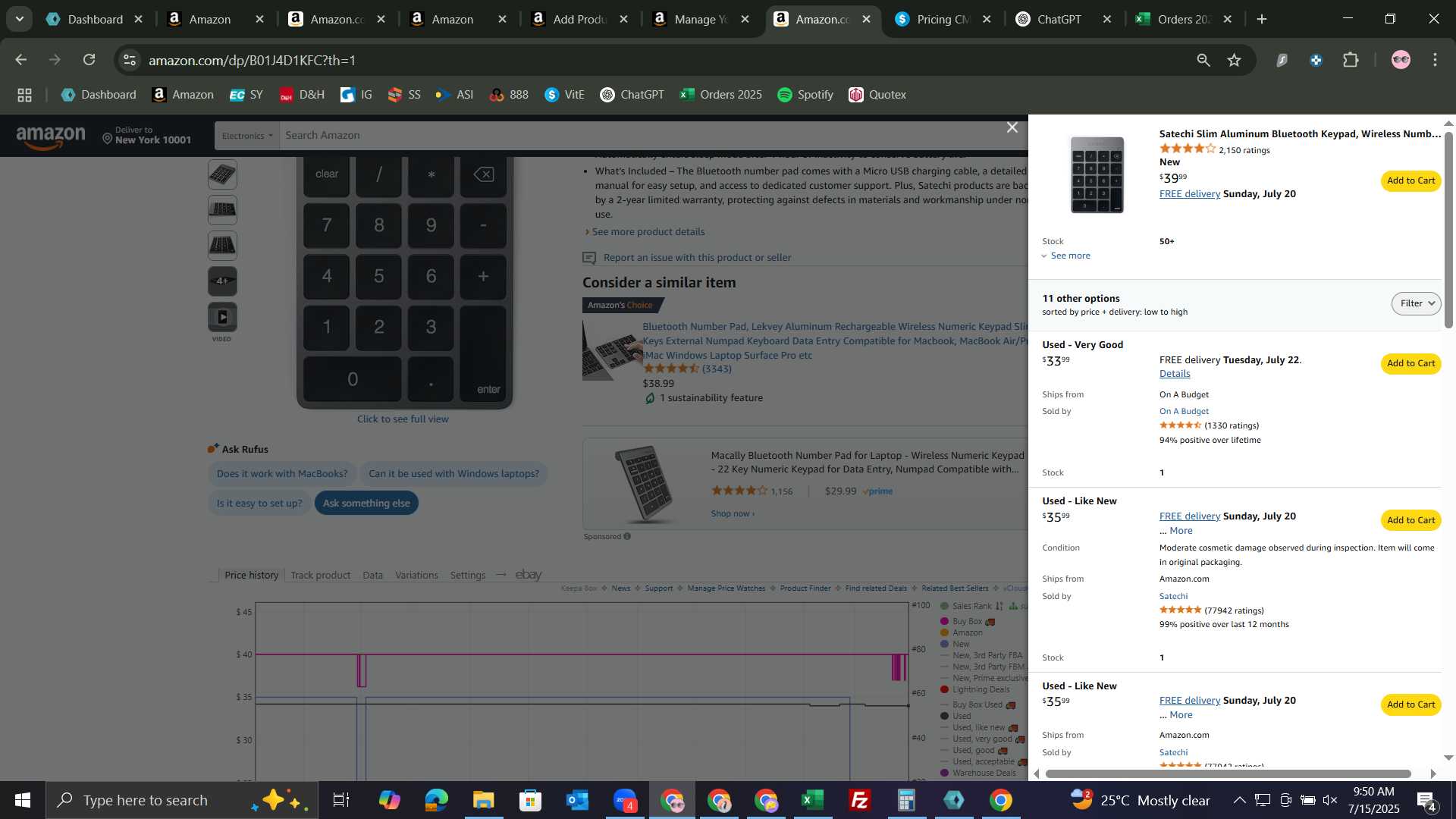This screenshot has height=819, width=1456.
Task: Click Ask something else Rufus button
Action: pos(366,504)
